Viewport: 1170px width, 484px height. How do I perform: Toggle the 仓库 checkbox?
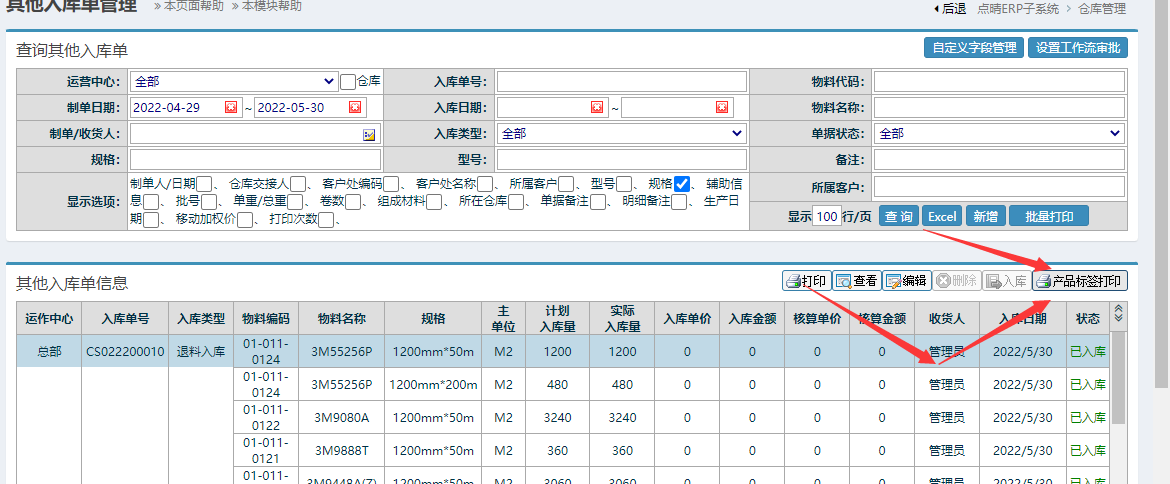coord(348,82)
